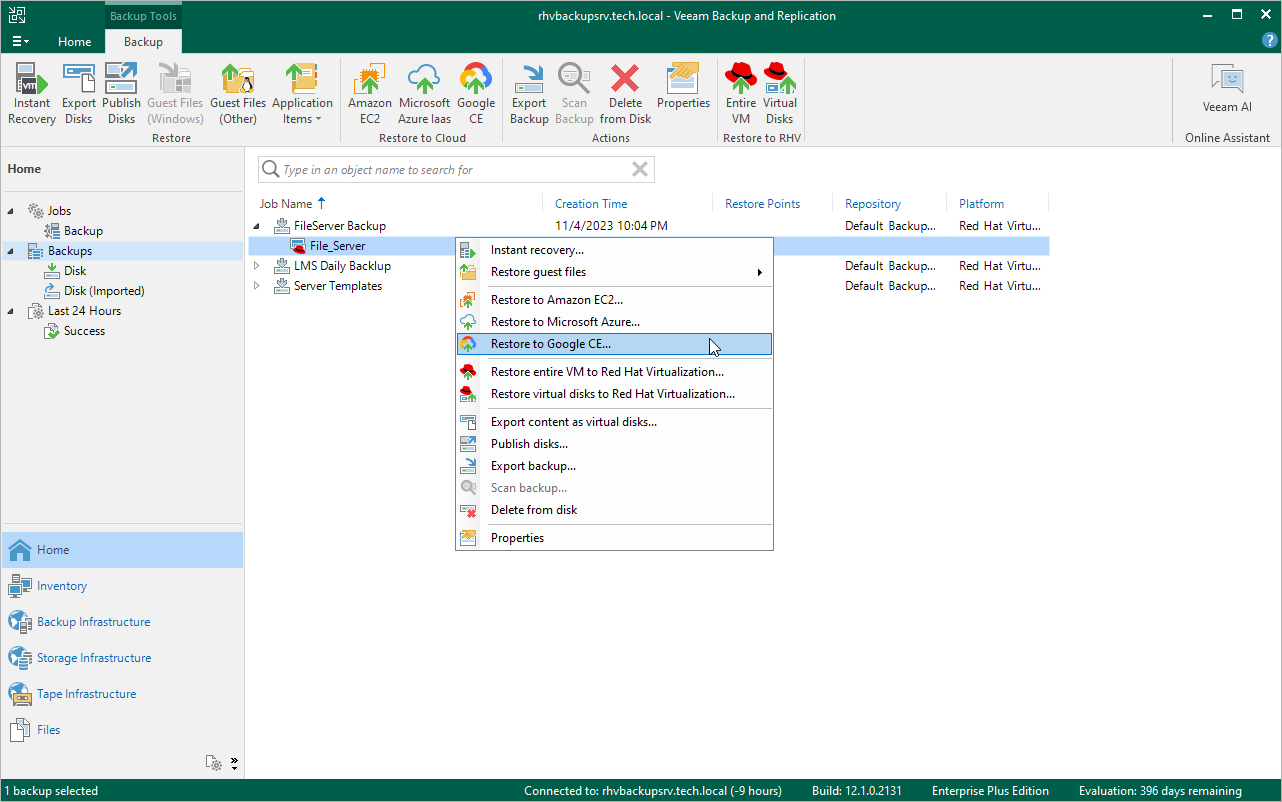Image resolution: width=1282 pixels, height=802 pixels.
Task: Choose Properties in the context menu
Action: tap(615, 538)
